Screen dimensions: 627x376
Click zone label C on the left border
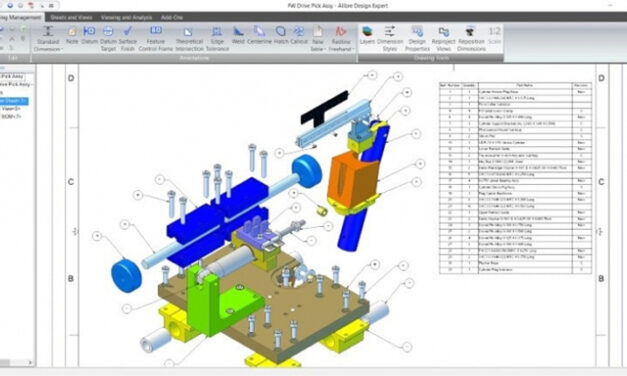(x=71, y=182)
